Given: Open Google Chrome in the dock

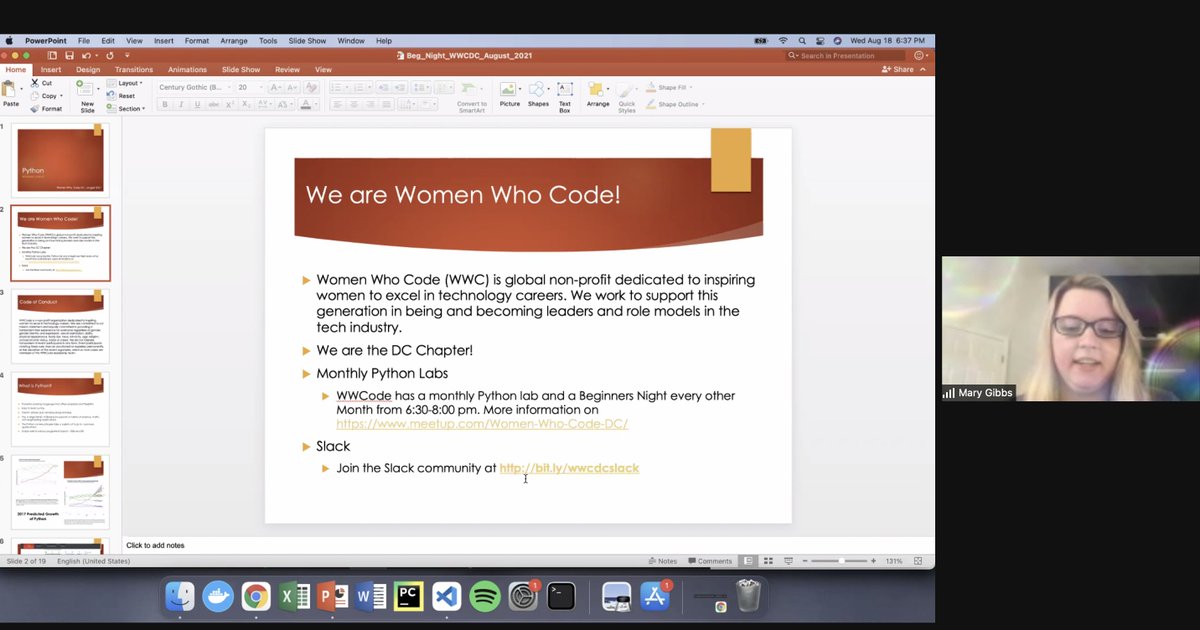Looking at the screenshot, I should [256, 597].
